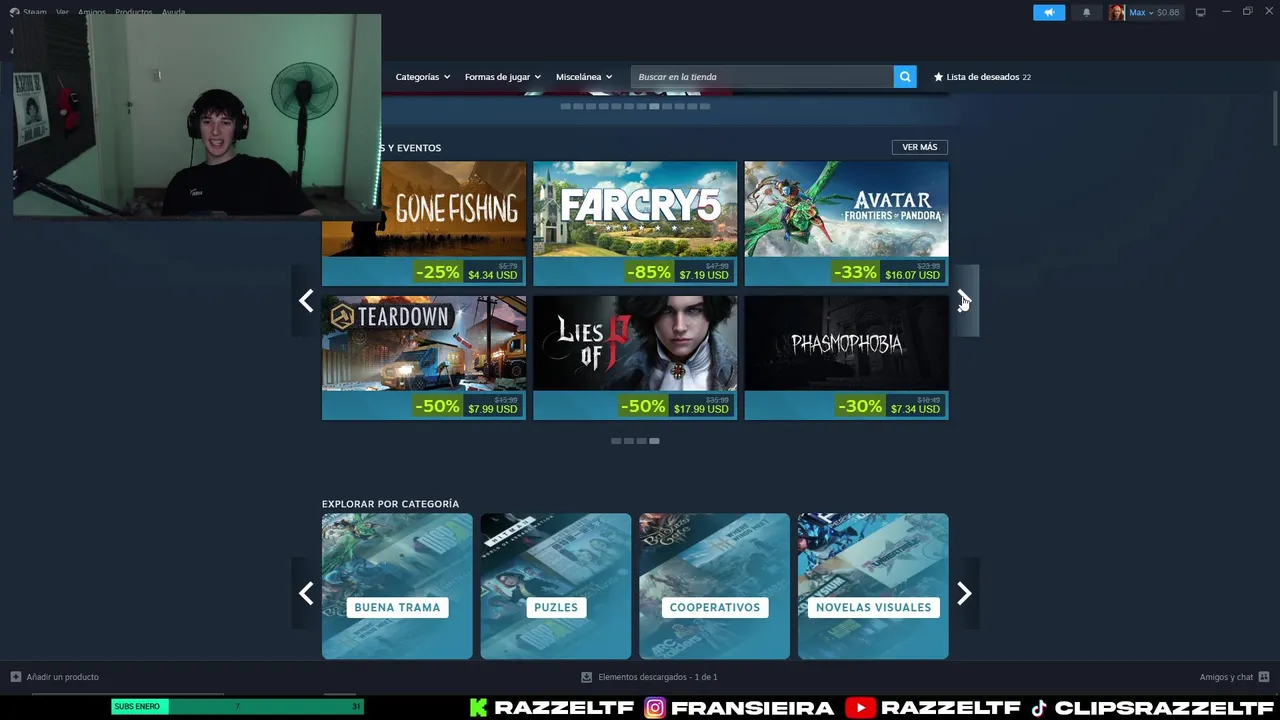Click in the Buscar en la tienda field
This screenshot has height=720, width=1280.
[x=762, y=77]
